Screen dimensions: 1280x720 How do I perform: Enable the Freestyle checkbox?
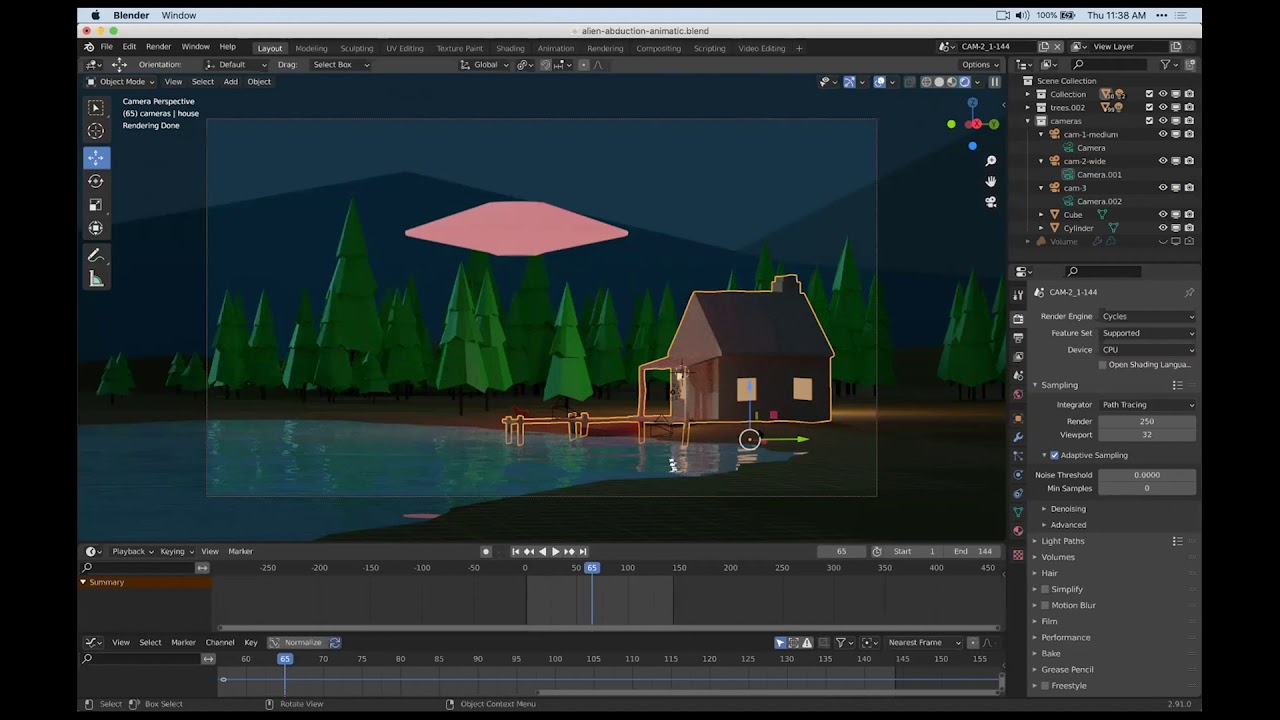(x=1045, y=685)
